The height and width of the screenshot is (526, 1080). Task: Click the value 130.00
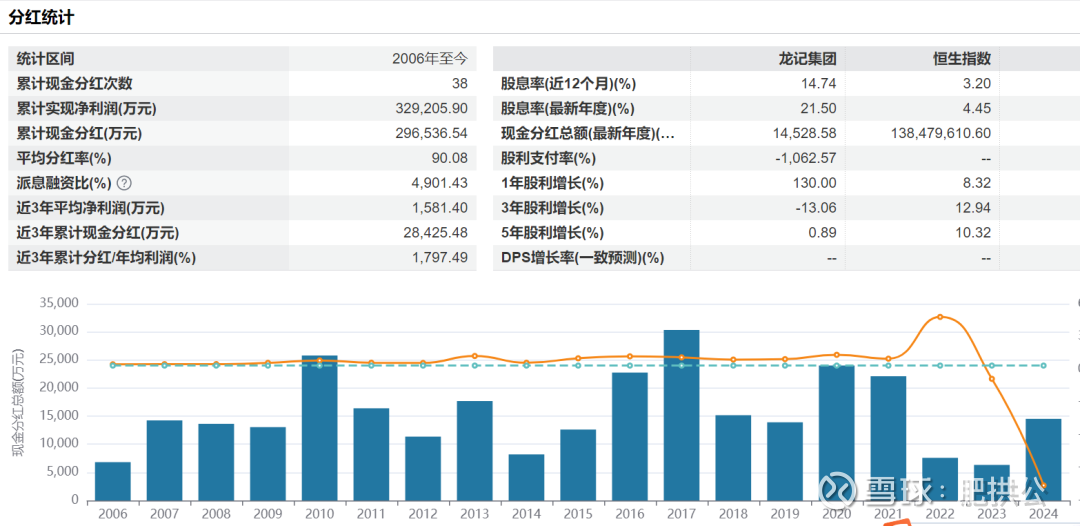816,183
